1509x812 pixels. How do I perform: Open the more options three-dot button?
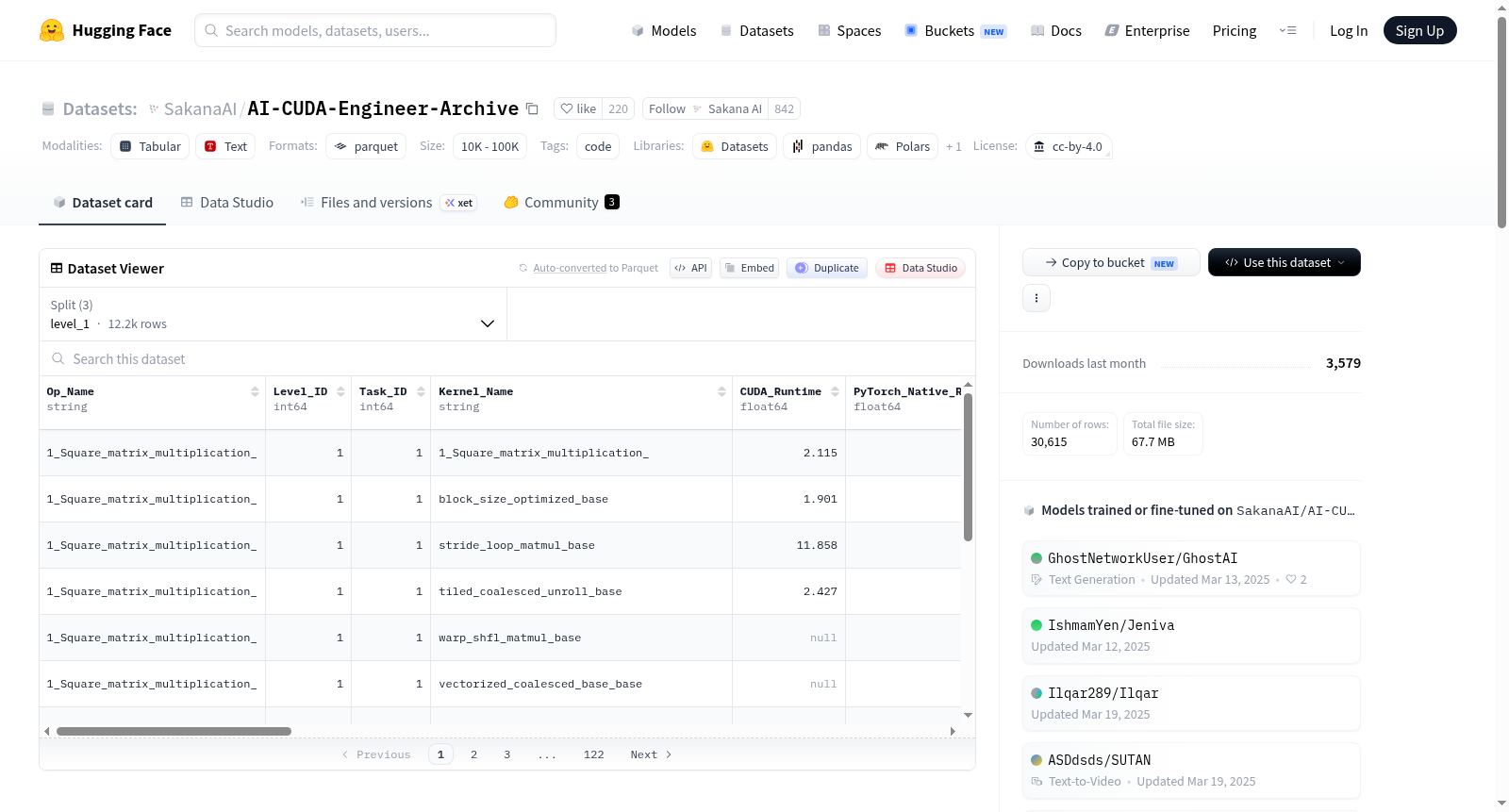1036,298
